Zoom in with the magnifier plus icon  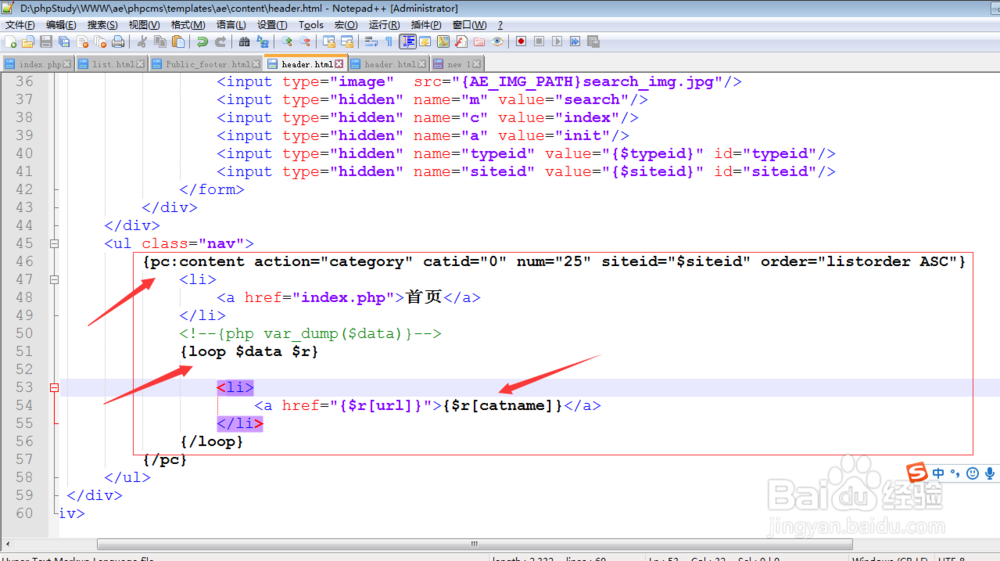pos(287,41)
